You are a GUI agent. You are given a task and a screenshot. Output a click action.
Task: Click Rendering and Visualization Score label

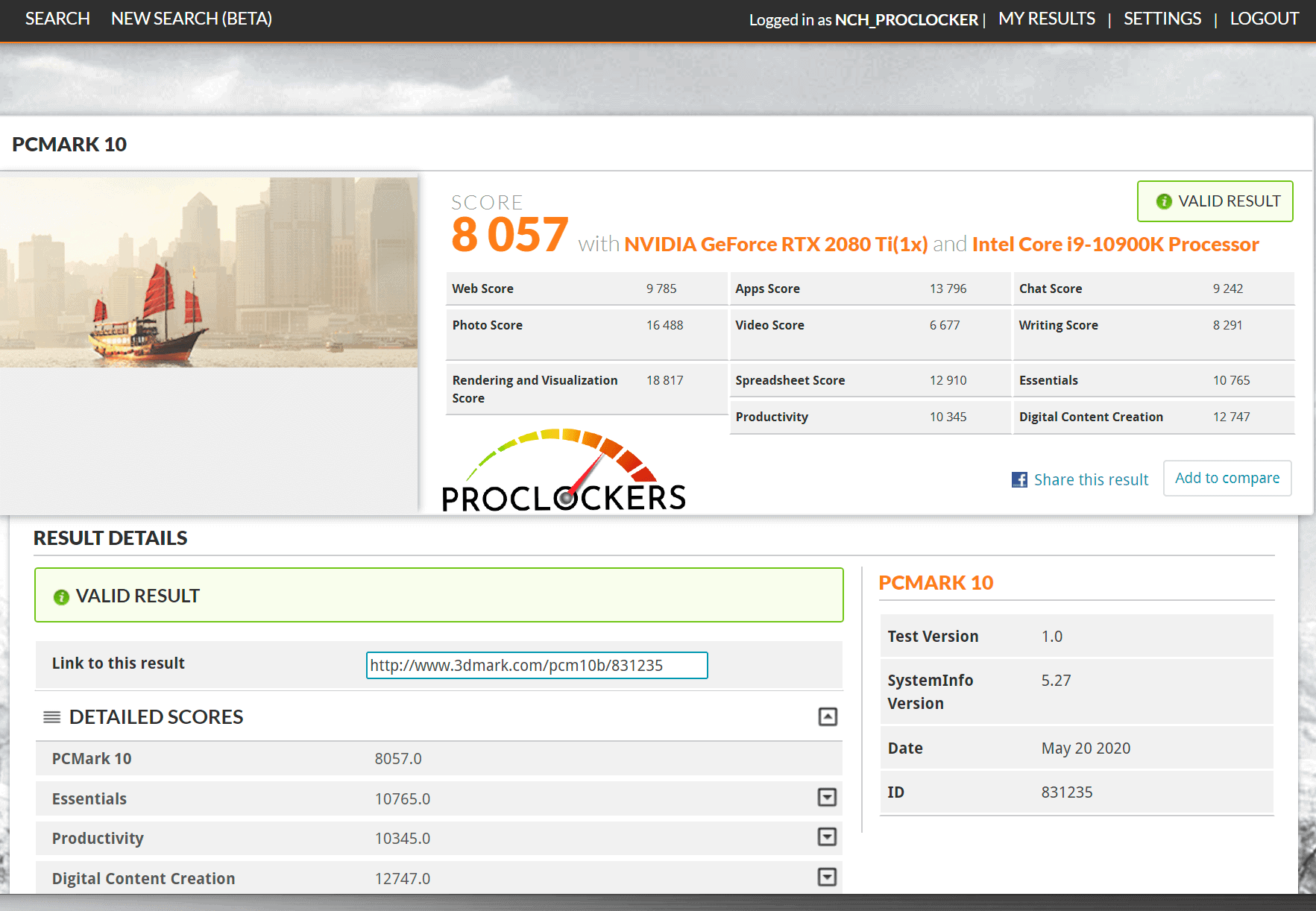[535, 389]
